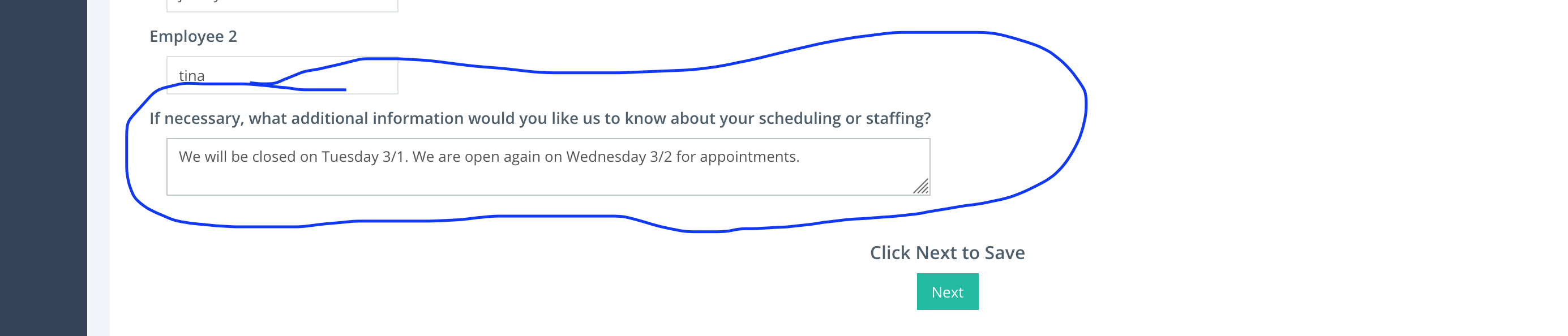Focus the Employee 2 field containing tina

pyautogui.click(x=282, y=75)
